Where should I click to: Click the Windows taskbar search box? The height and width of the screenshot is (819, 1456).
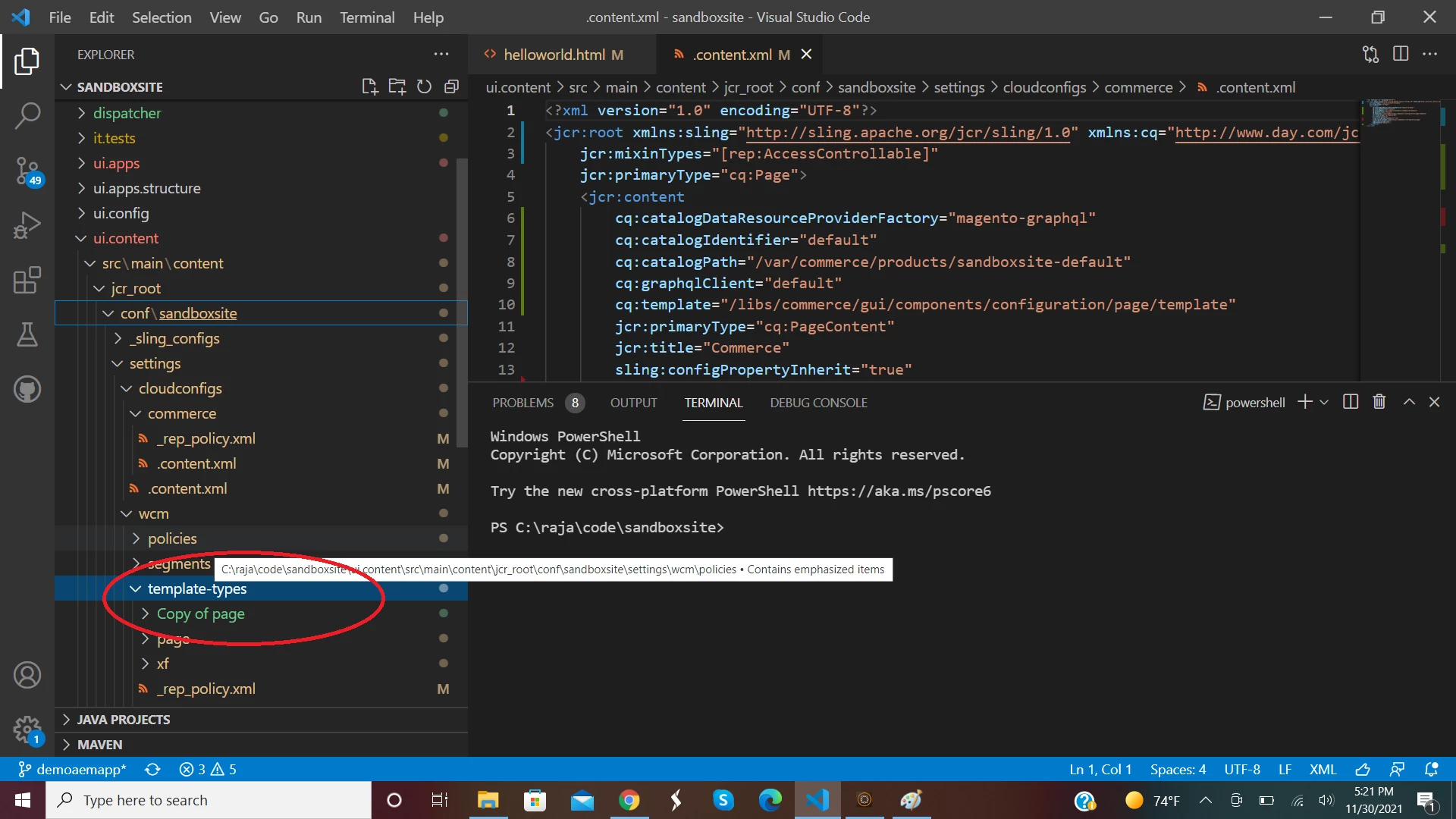tap(209, 800)
